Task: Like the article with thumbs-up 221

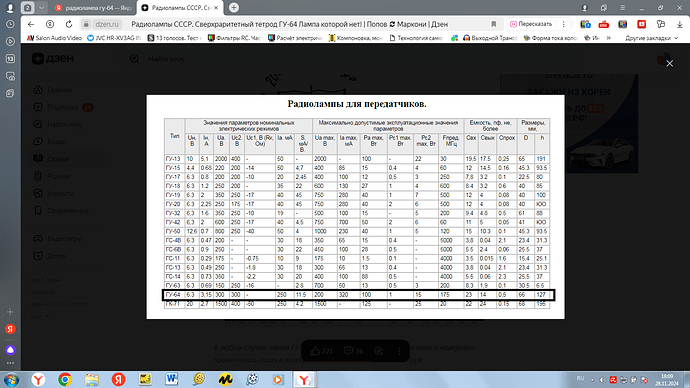Action: coord(321,351)
